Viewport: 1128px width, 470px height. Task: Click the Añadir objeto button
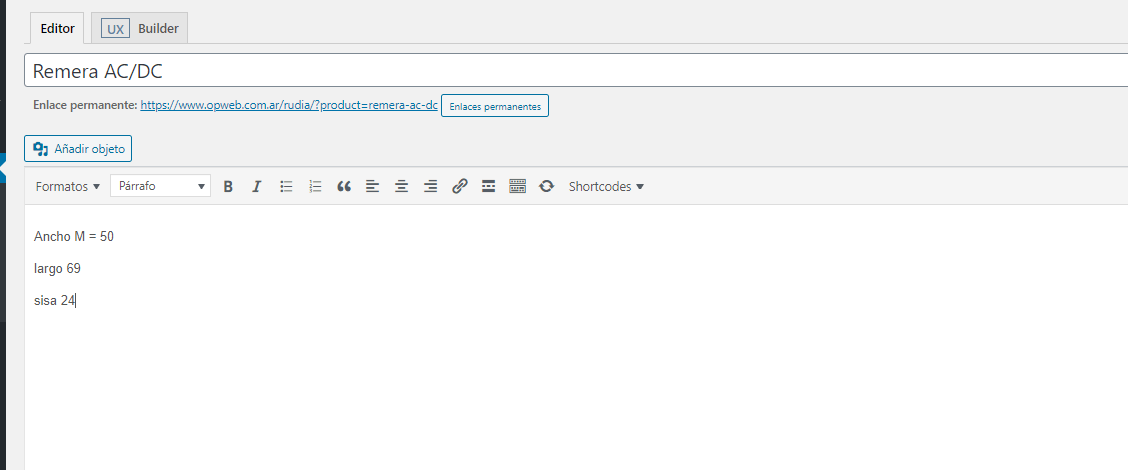click(x=78, y=149)
